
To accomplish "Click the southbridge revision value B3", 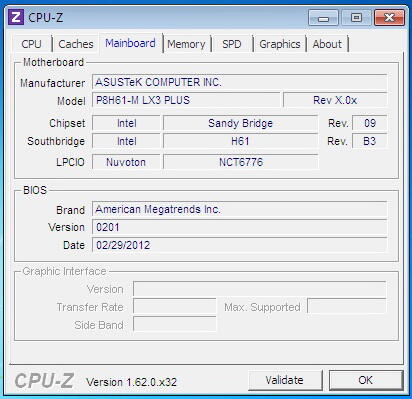I will click(370, 141).
